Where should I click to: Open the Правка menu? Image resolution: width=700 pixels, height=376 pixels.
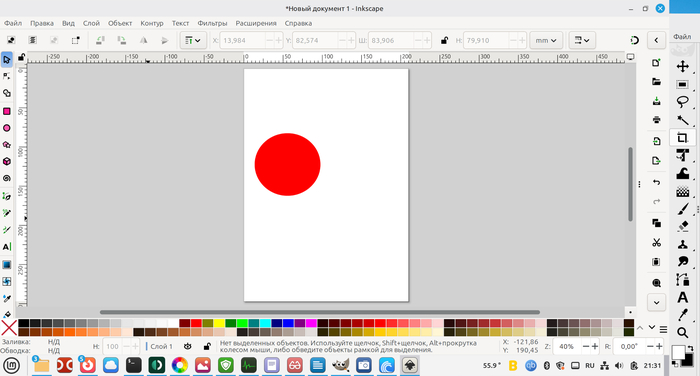pos(42,23)
